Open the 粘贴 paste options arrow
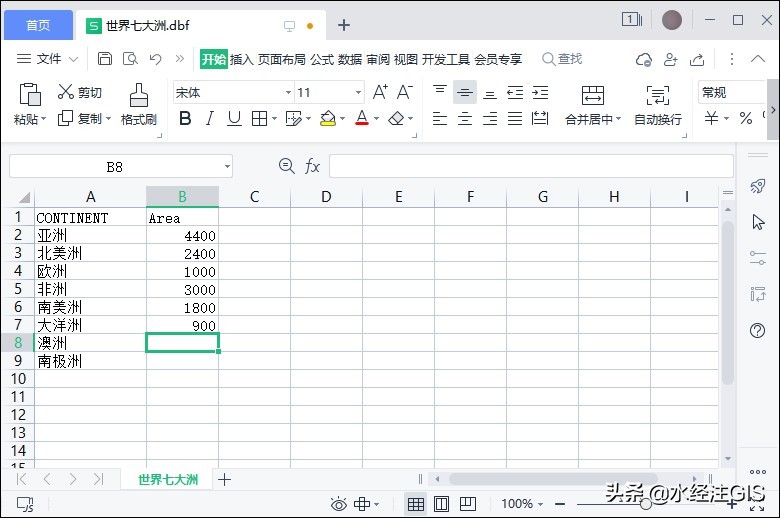The image size is (780, 518). (x=44, y=119)
